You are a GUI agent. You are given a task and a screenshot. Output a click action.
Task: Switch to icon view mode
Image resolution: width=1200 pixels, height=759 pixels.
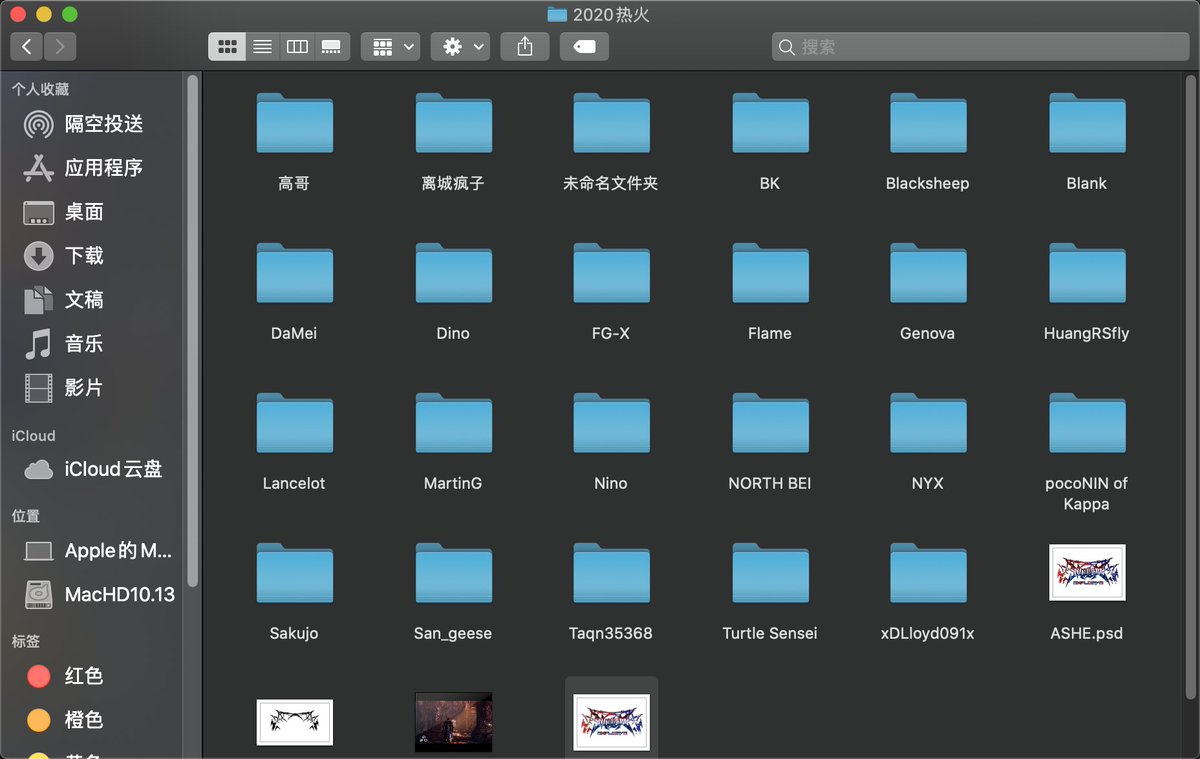tap(227, 46)
